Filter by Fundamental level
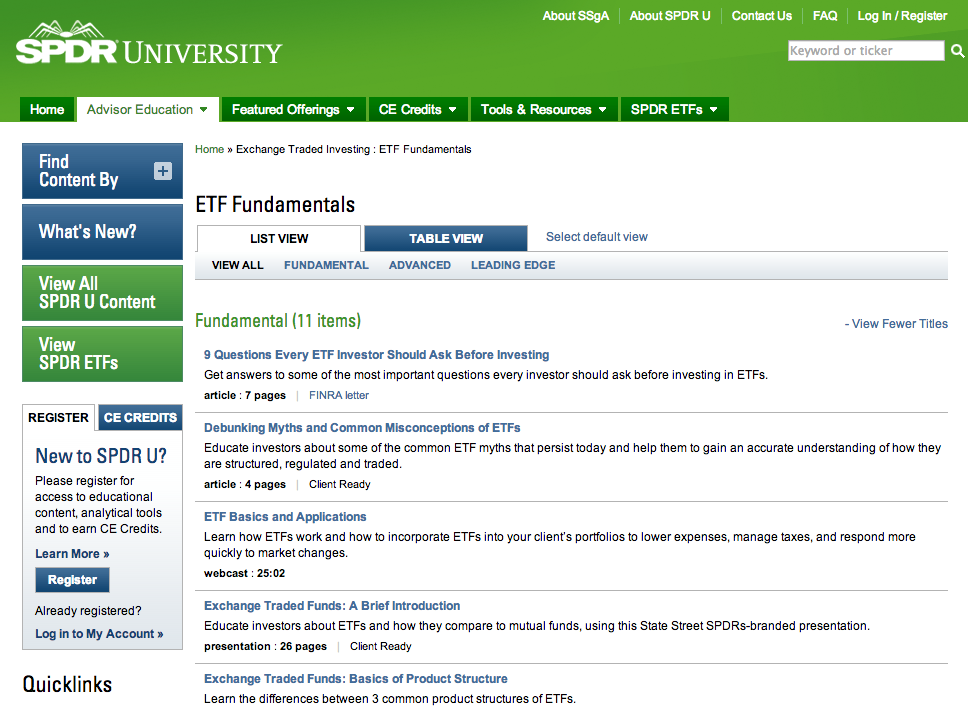The width and height of the screenshot is (968, 710). [326, 265]
